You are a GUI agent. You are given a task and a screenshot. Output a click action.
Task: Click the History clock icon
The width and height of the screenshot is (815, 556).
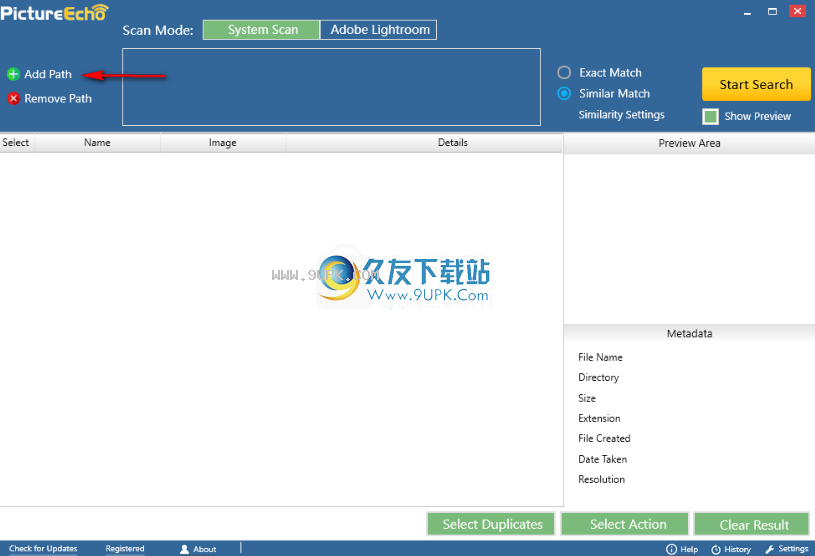716,549
